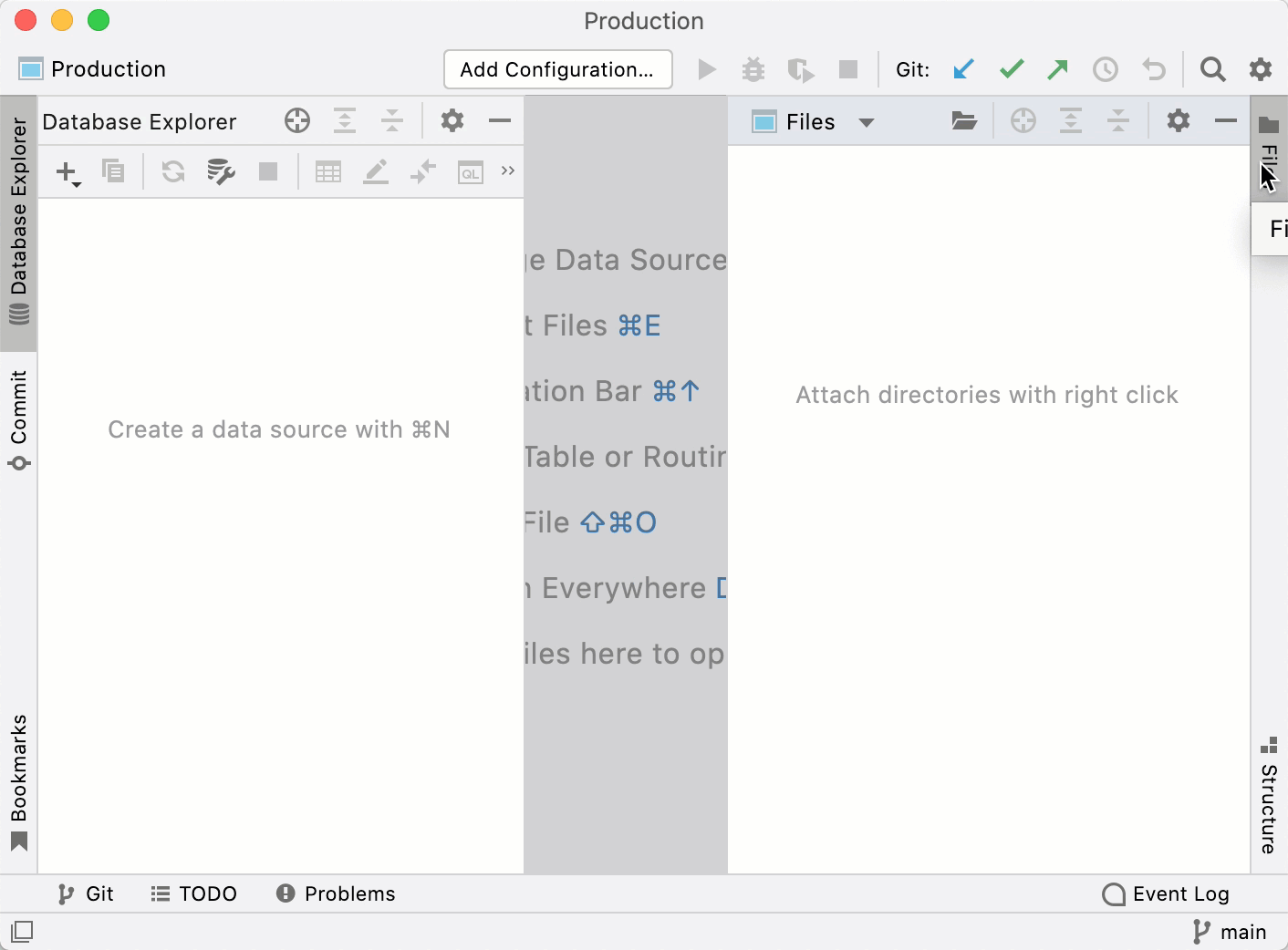The image size is (1288, 950).
Task: Click the duplicate data source icon
Action: click(x=113, y=171)
